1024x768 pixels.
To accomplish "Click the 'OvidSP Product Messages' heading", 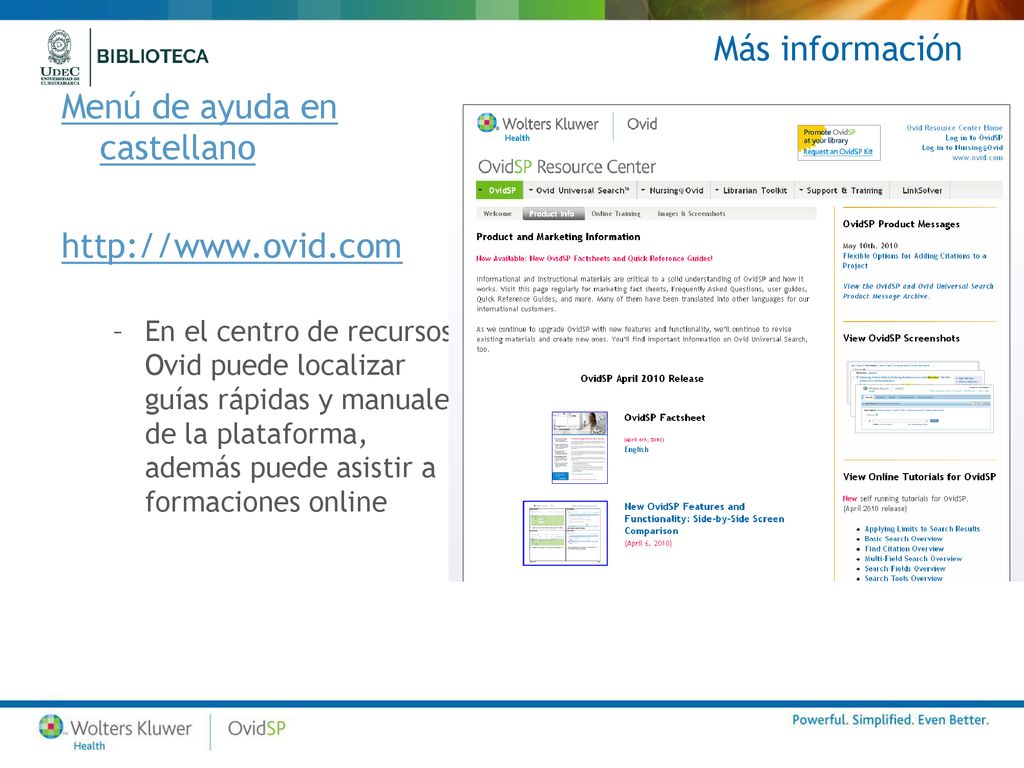I will [901, 224].
